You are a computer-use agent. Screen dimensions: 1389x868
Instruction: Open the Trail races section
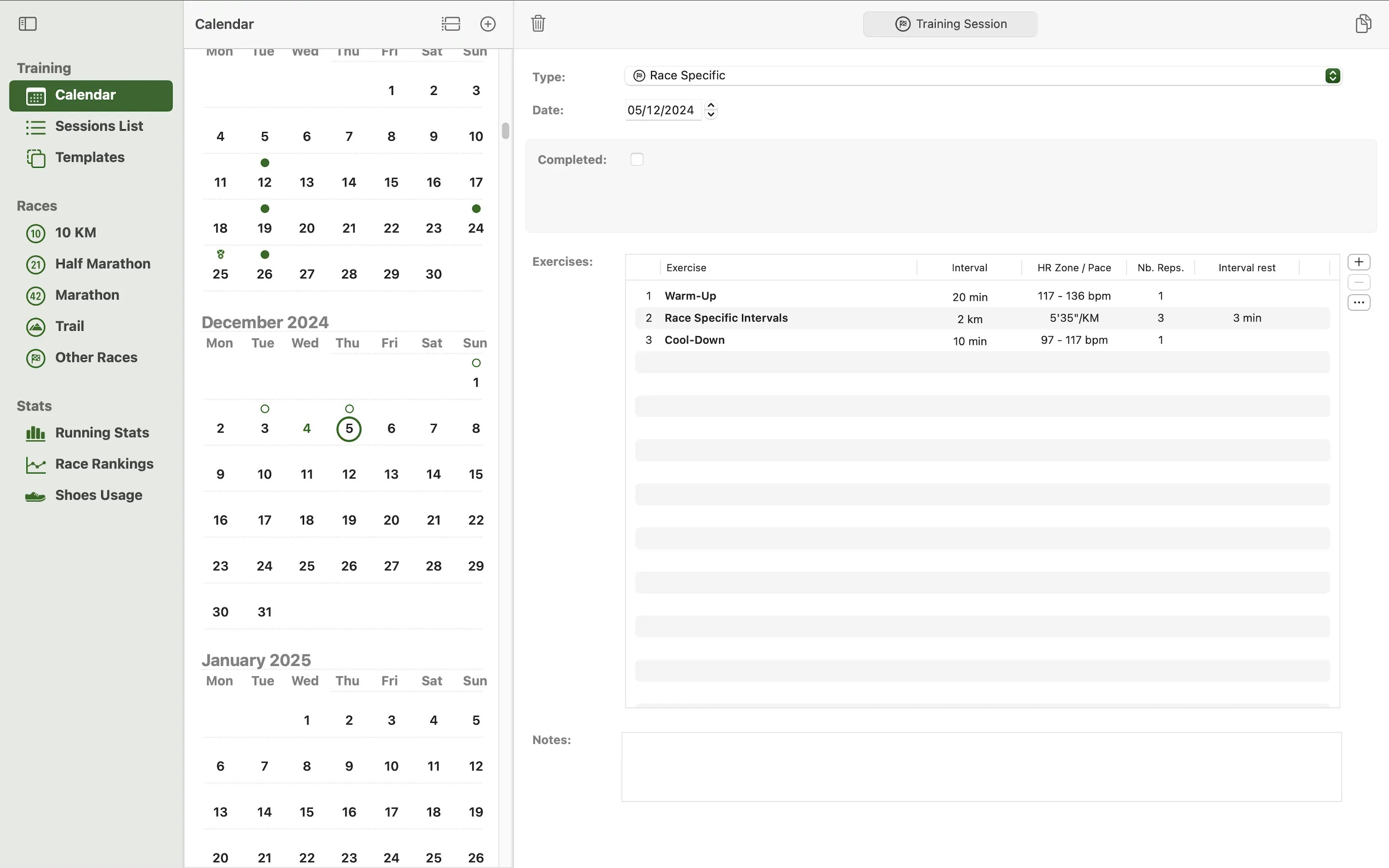pos(69,326)
